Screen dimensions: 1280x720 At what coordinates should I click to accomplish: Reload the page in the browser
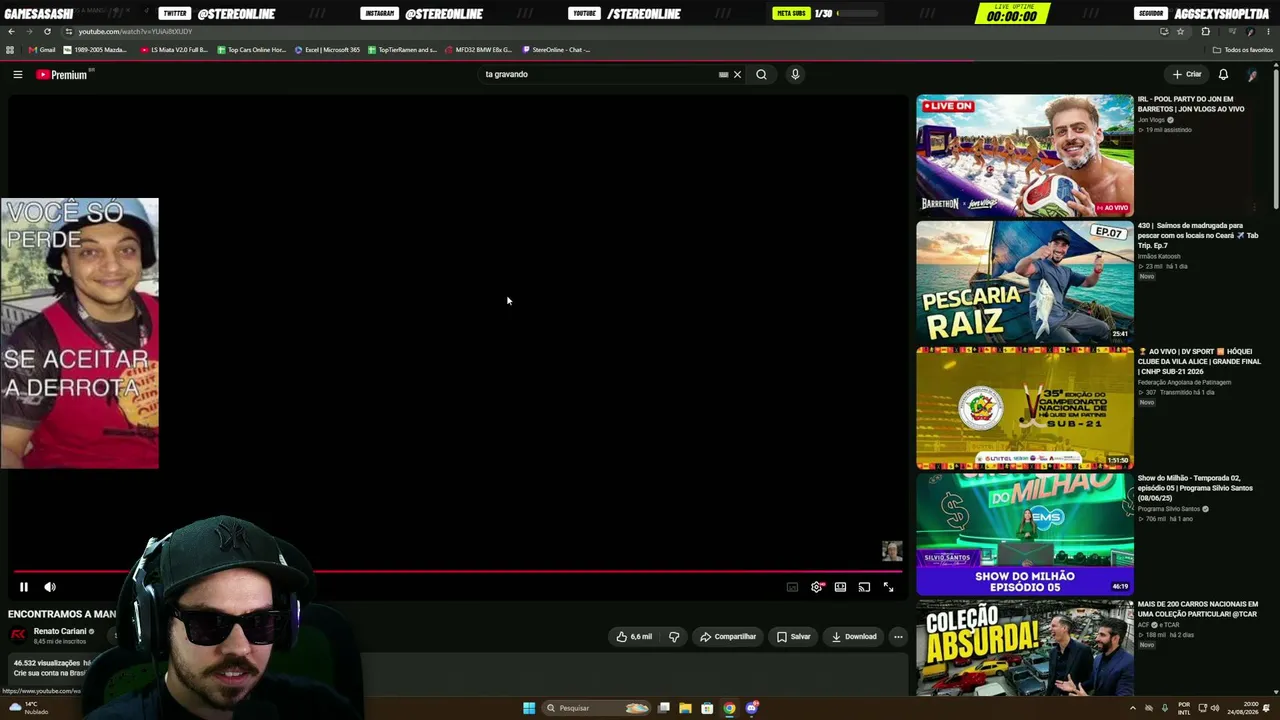point(47,31)
